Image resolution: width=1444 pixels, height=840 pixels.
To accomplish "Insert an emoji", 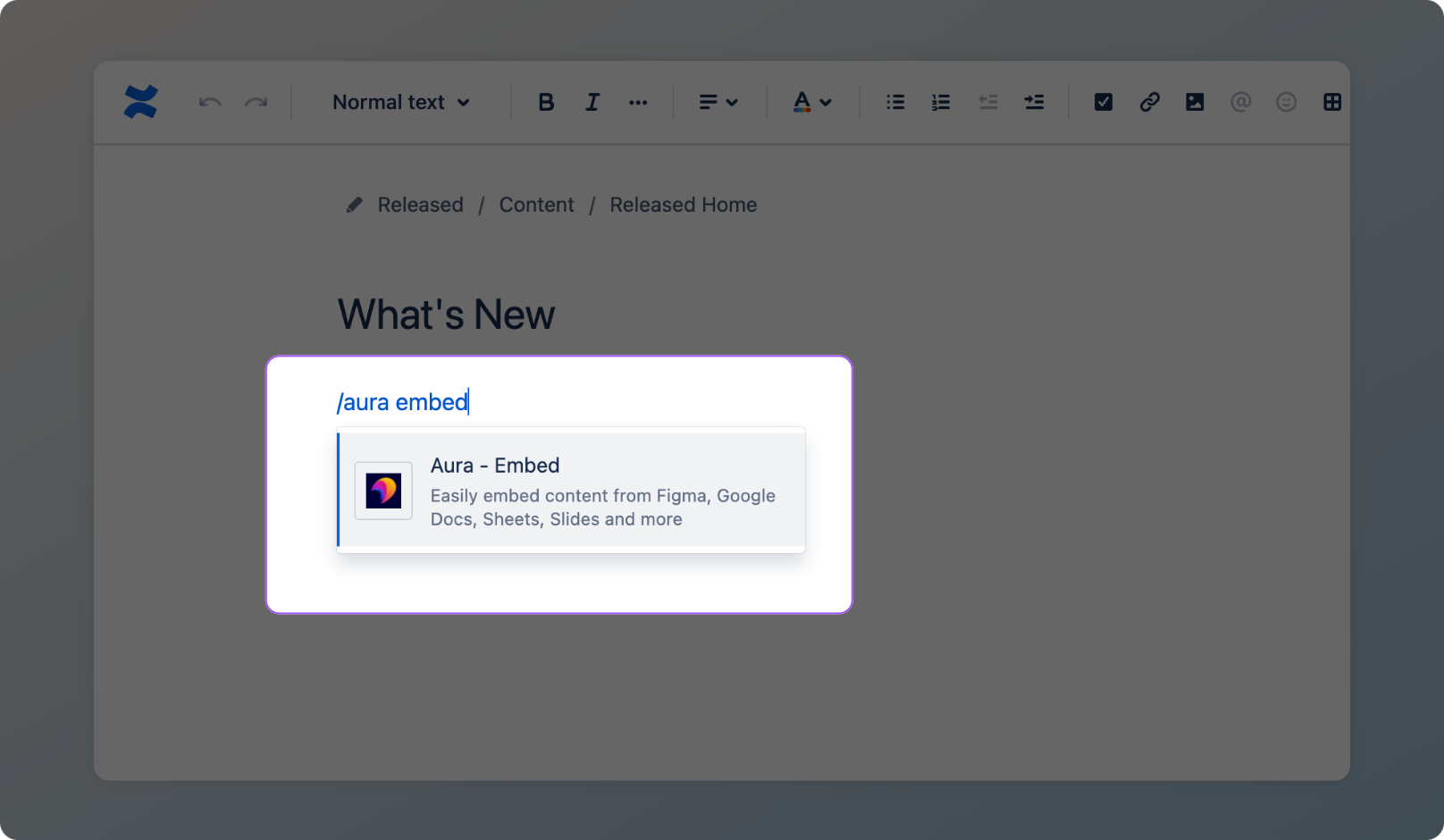I will coord(1287,103).
